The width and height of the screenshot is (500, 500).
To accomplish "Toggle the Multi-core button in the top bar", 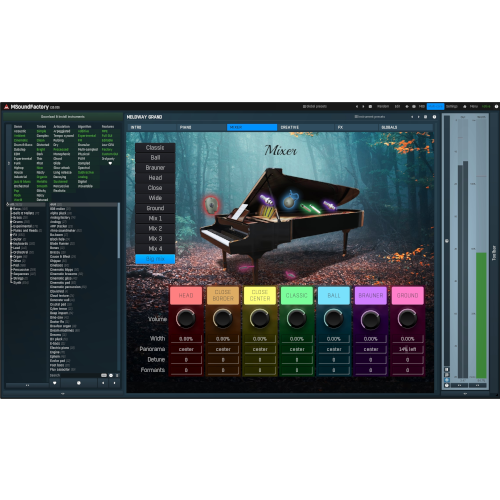I will coord(435,107).
